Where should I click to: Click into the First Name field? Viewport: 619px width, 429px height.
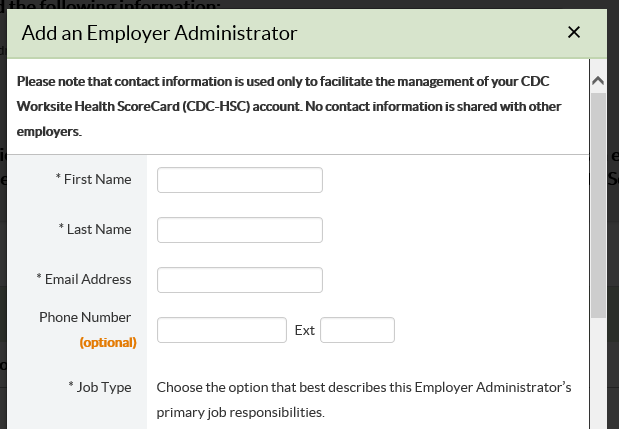tap(240, 180)
